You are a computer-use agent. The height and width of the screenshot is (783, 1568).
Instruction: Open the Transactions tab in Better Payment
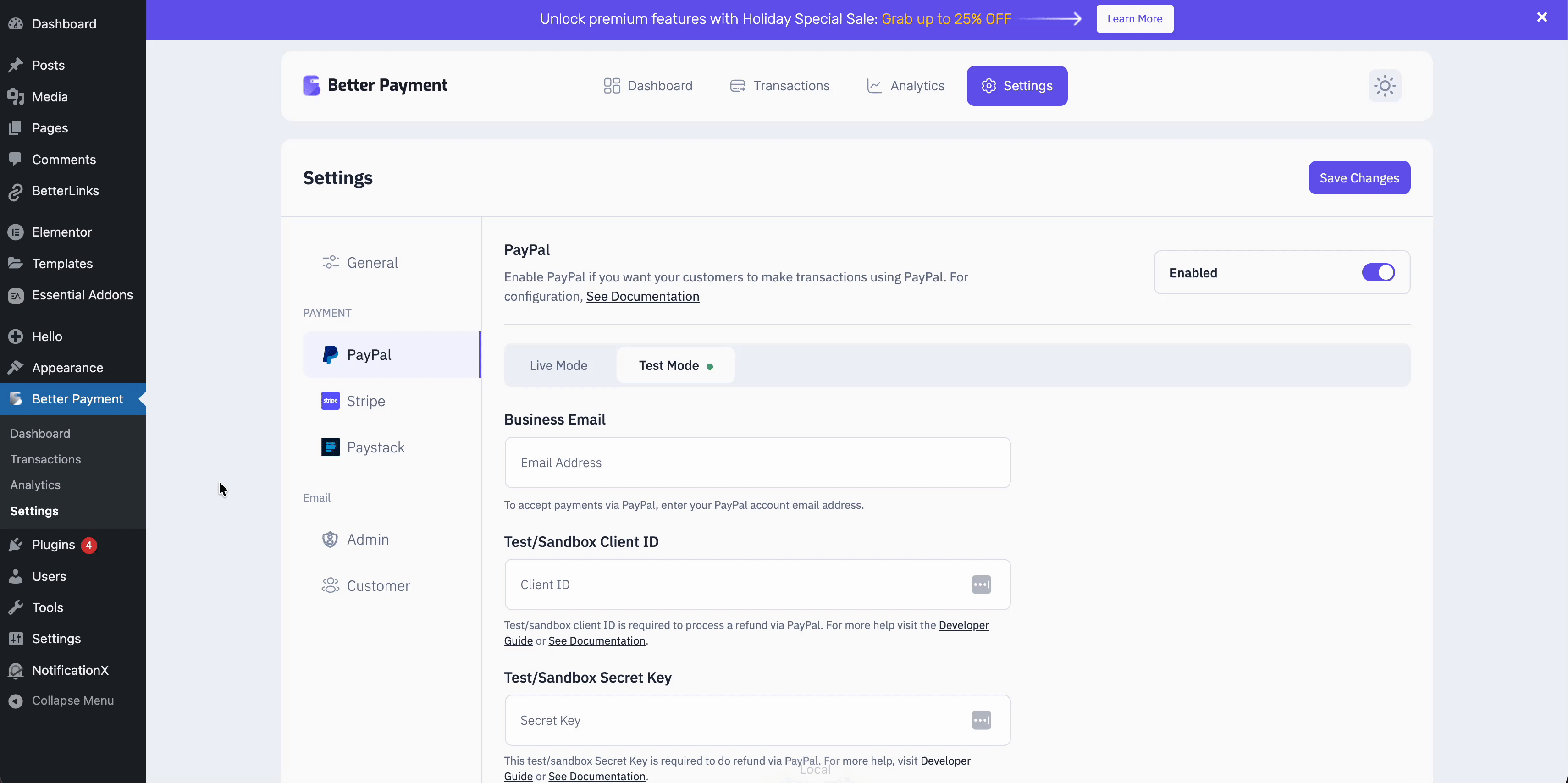[x=781, y=85]
